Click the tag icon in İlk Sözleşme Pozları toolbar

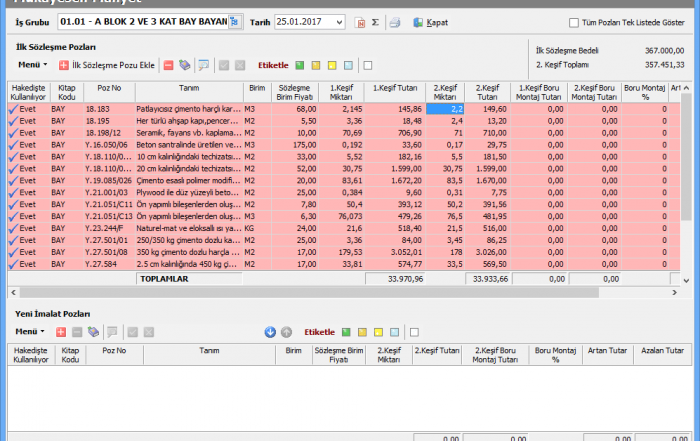[x=184, y=65]
